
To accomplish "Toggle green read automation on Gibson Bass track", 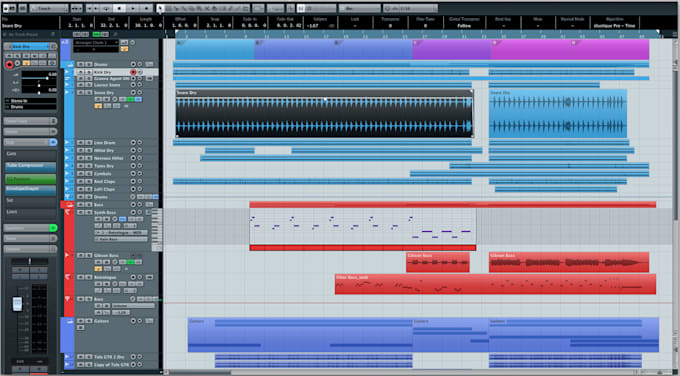I will [130, 262].
